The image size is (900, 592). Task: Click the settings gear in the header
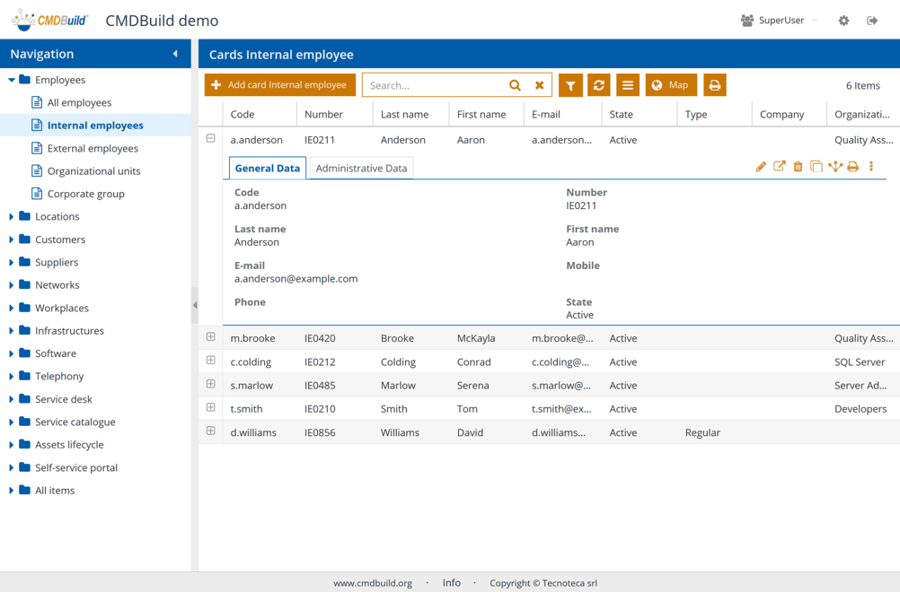pos(841,19)
